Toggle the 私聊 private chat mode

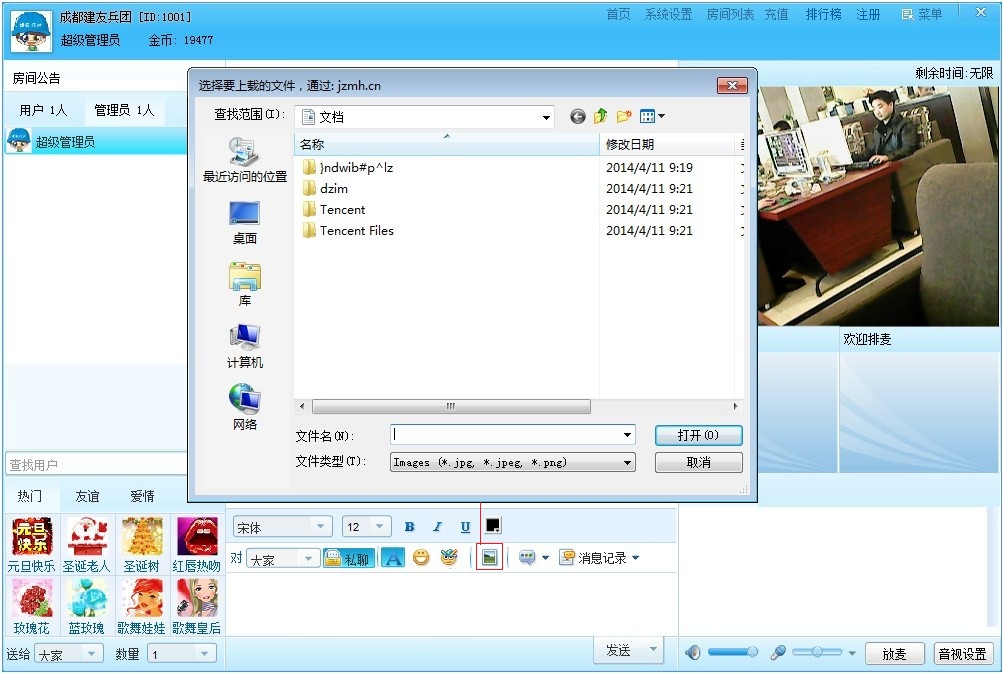348,558
